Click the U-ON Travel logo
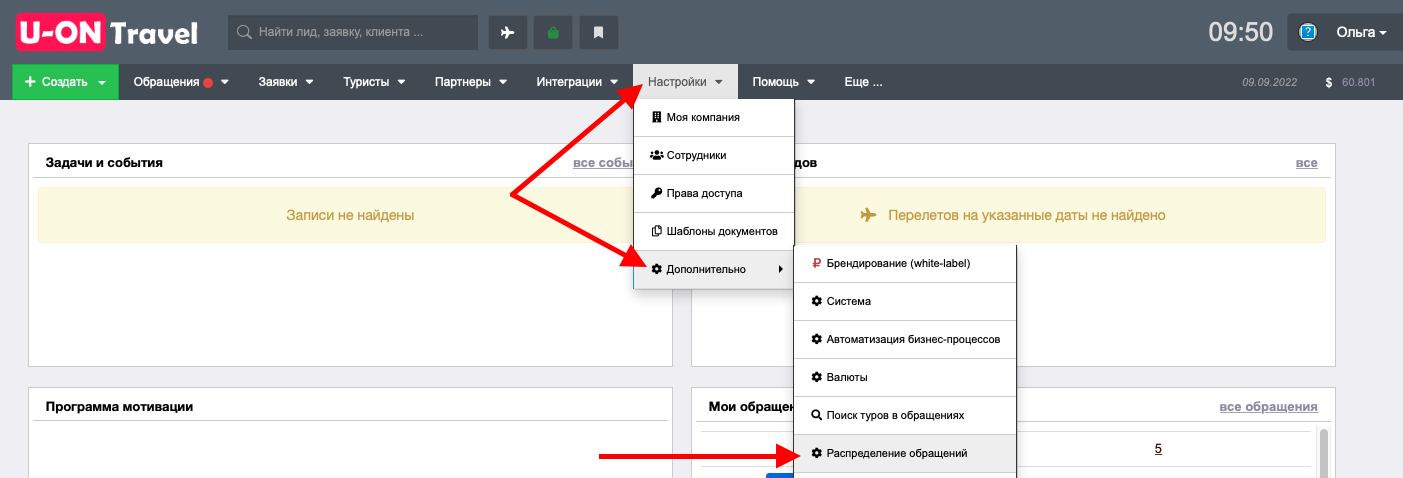Image resolution: width=1403 pixels, height=478 pixels. (107, 32)
